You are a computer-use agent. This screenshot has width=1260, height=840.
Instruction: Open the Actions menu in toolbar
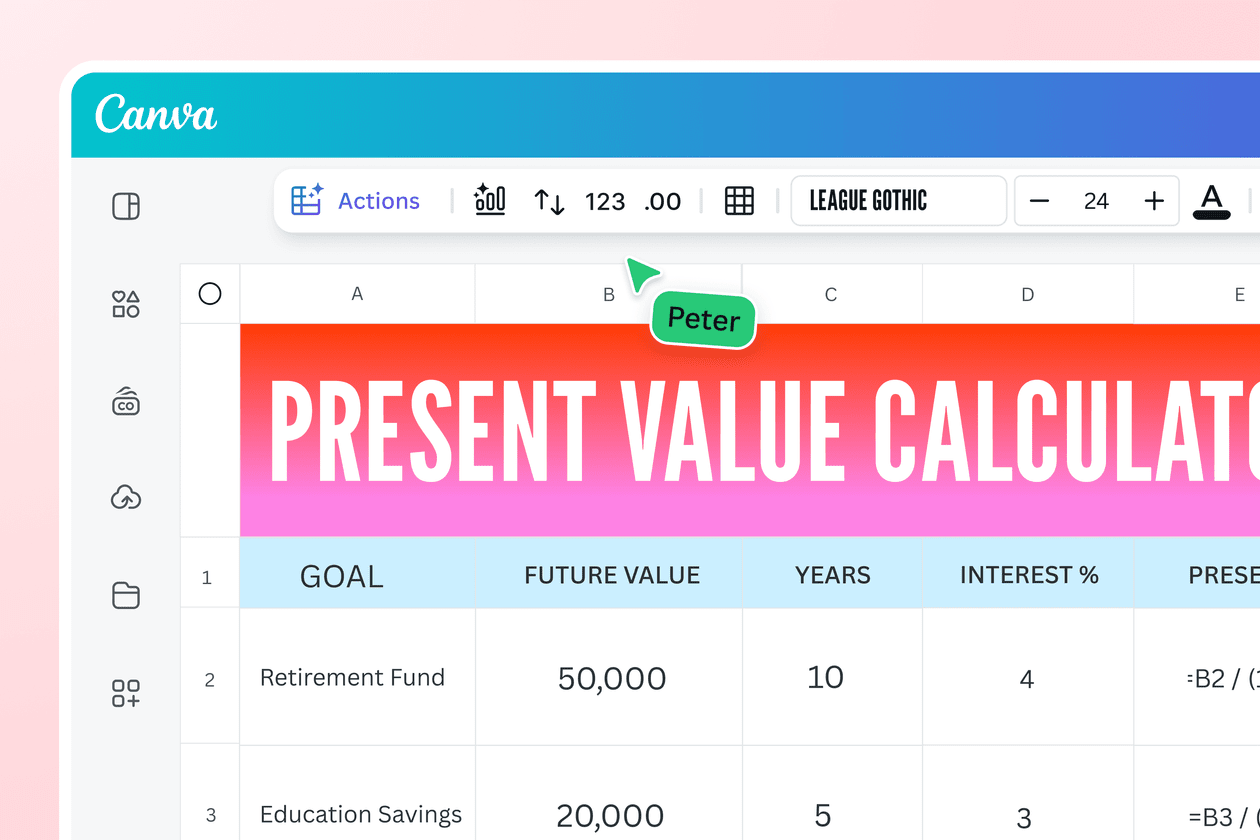[357, 201]
